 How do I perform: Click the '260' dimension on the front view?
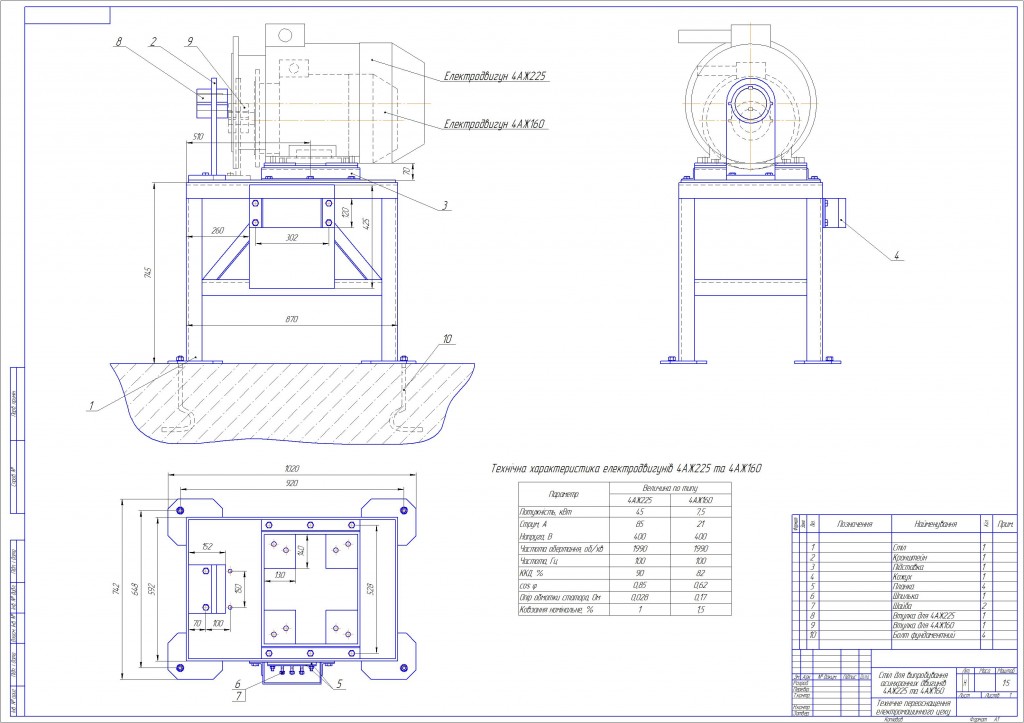click(x=218, y=230)
